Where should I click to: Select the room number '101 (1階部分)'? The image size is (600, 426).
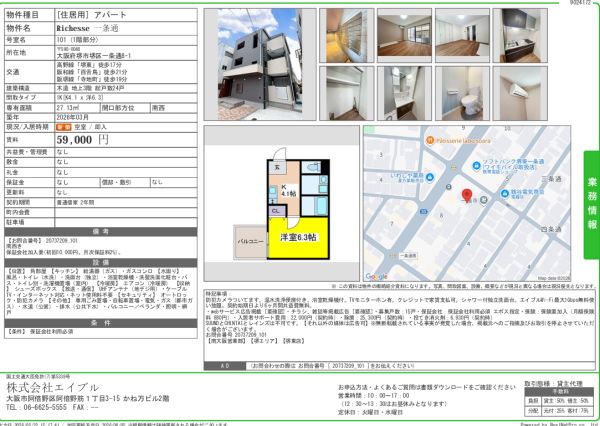pyautogui.click(x=78, y=40)
